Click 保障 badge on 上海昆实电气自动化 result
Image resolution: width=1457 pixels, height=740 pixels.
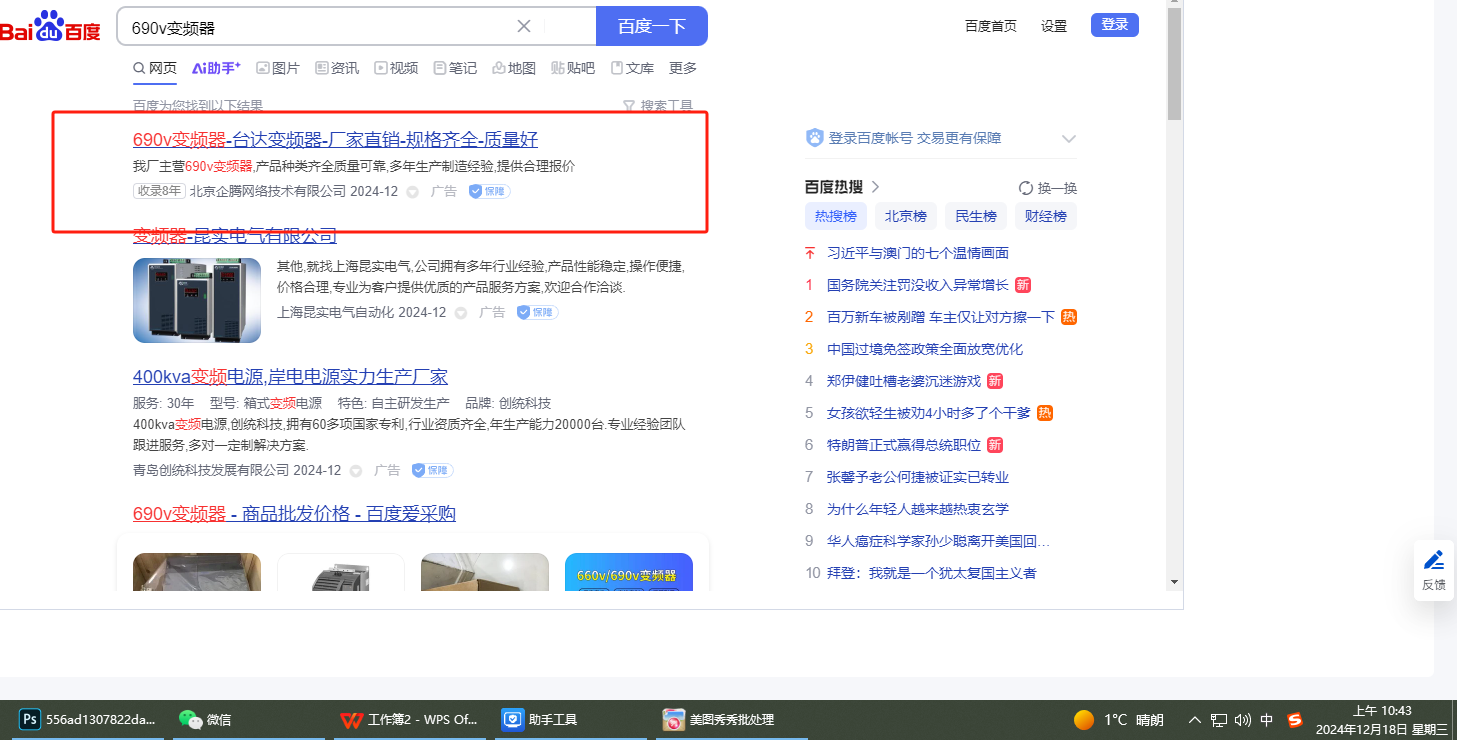tap(538, 312)
